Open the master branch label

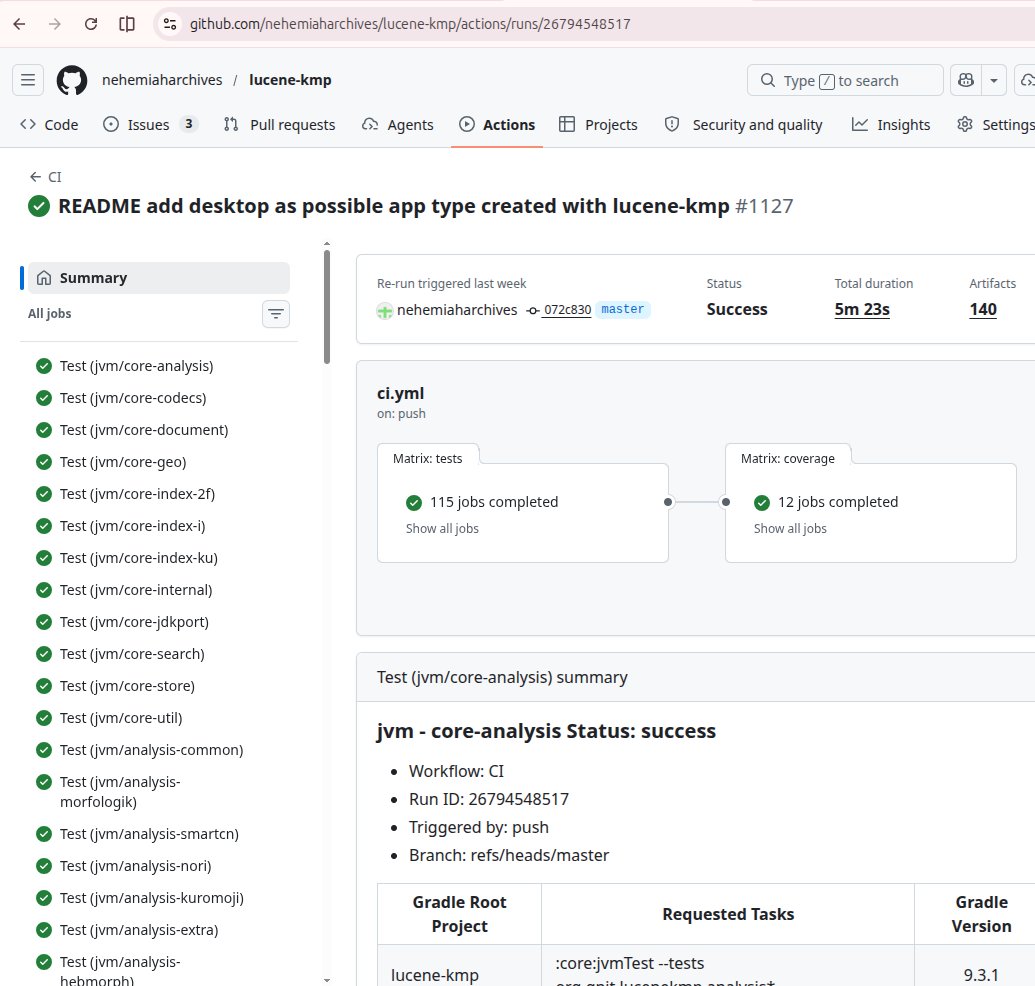[622, 309]
